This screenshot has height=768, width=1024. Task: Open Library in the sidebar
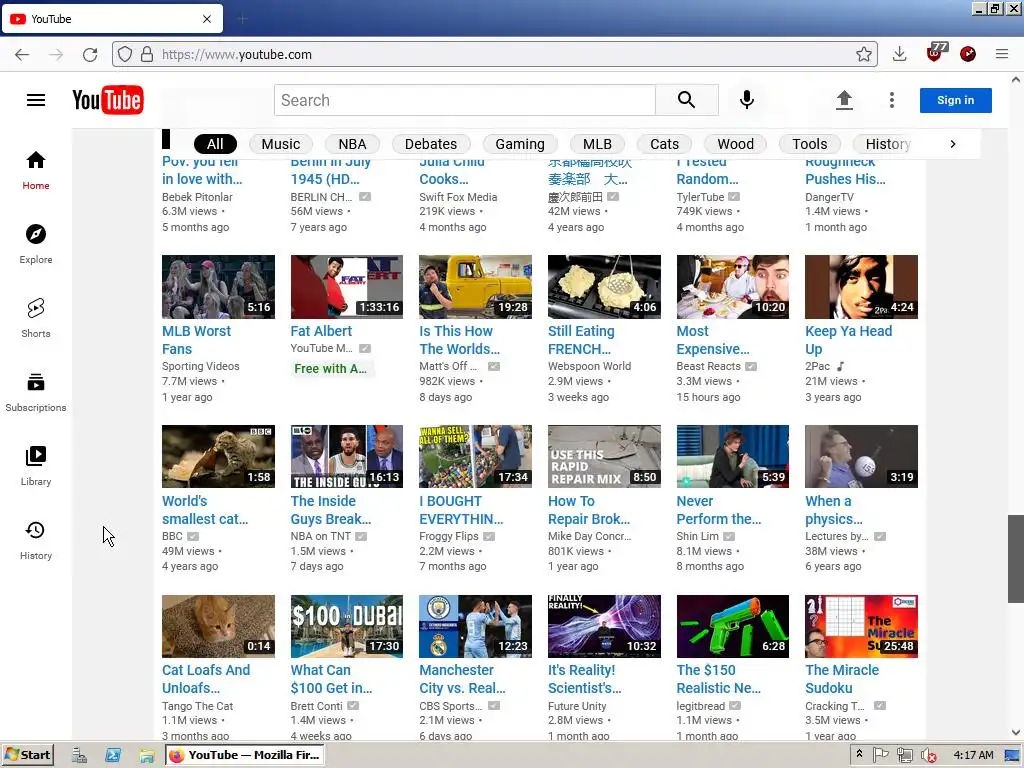click(36, 466)
